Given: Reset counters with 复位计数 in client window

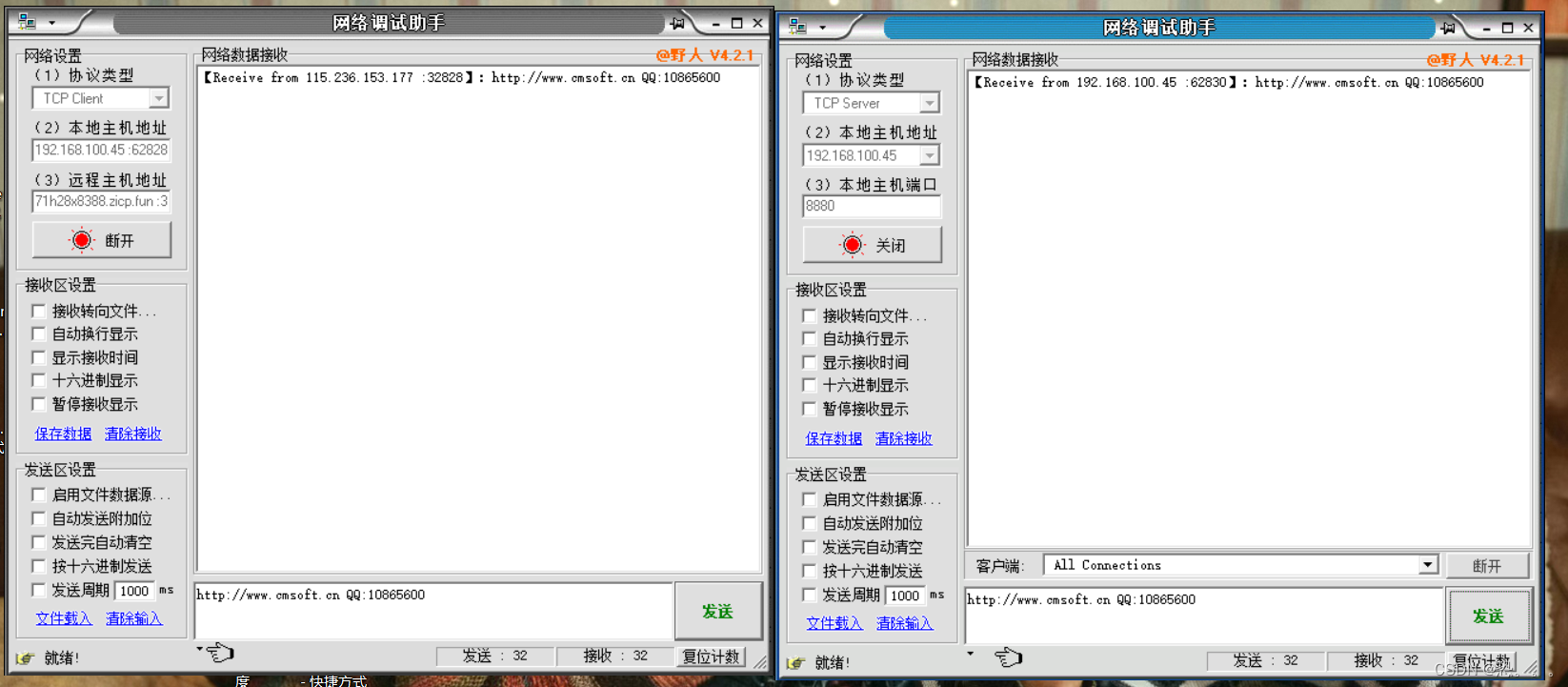Looking at the screenshot, I should point(711,657).
